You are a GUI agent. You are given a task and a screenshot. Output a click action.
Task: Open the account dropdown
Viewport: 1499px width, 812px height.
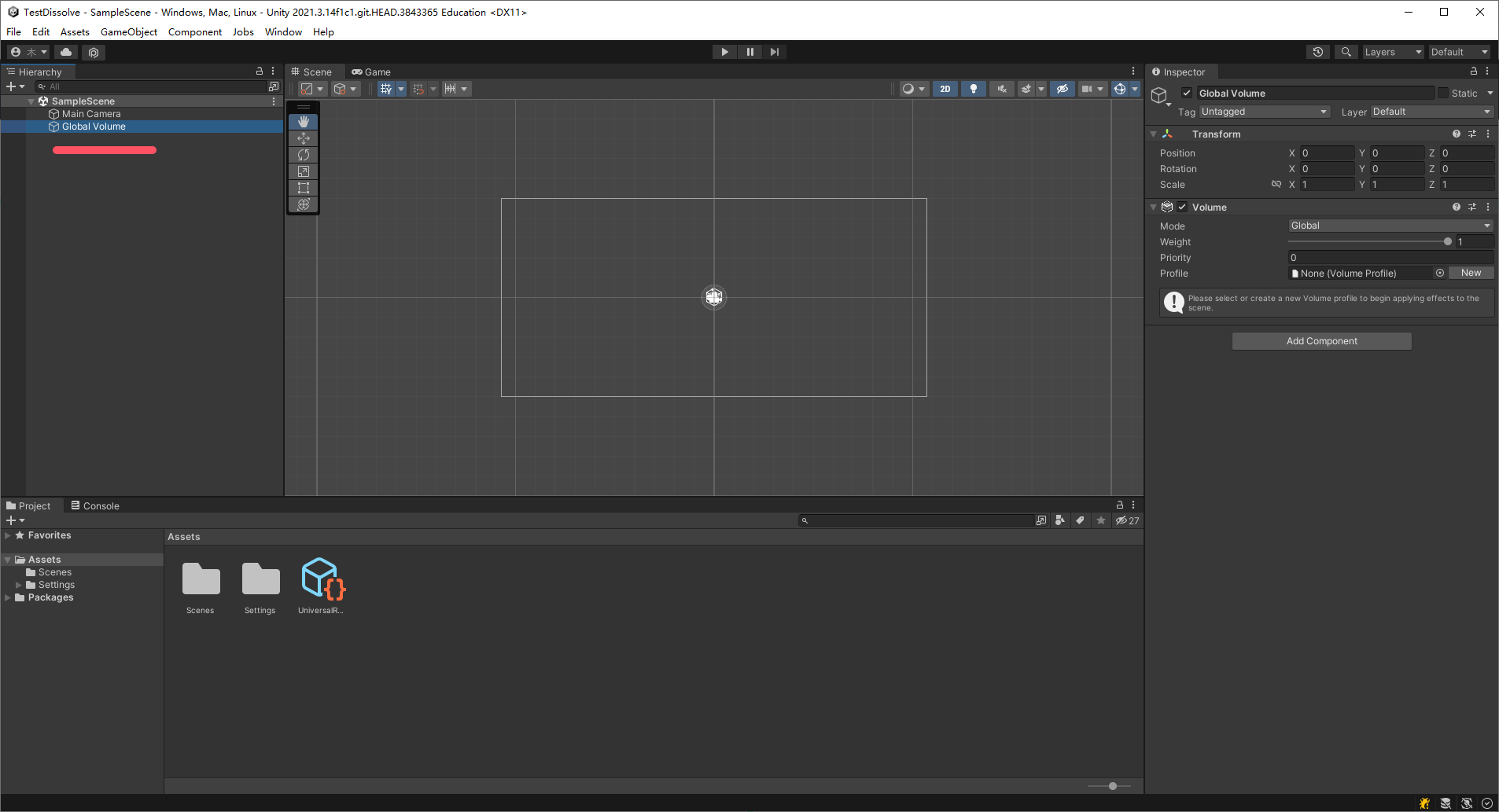click(28, 52)
